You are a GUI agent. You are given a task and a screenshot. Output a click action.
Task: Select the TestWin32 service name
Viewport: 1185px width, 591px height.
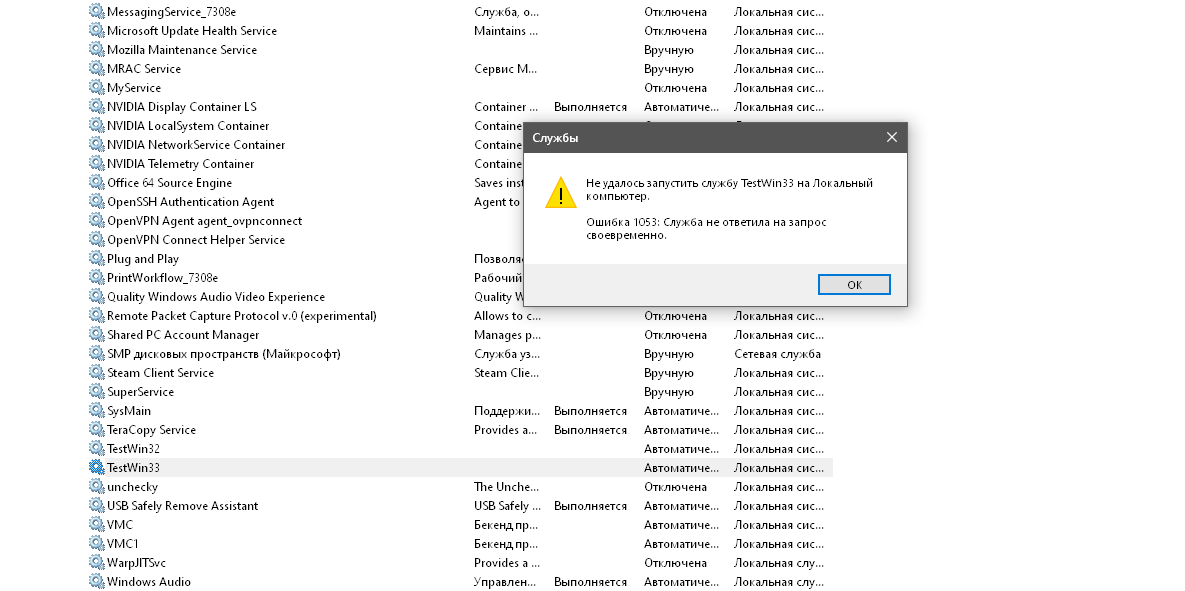(133, 449)
